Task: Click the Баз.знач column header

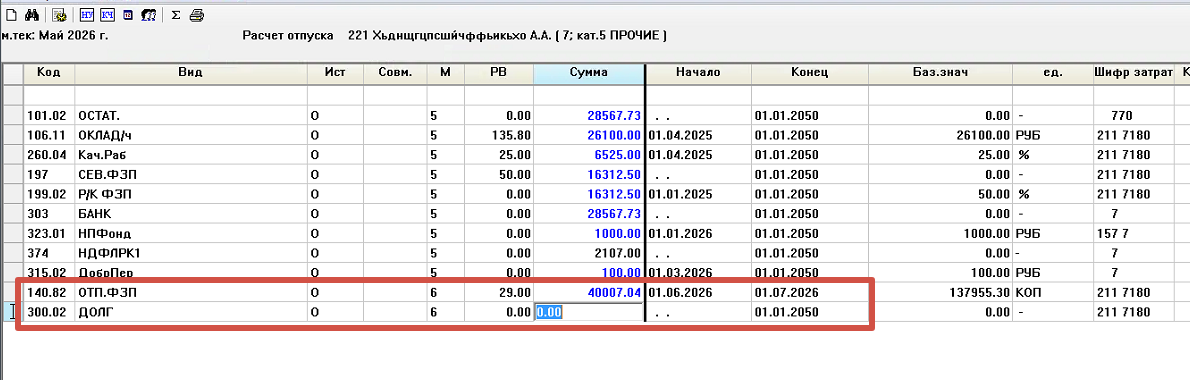Action: [x=940, y=73]
